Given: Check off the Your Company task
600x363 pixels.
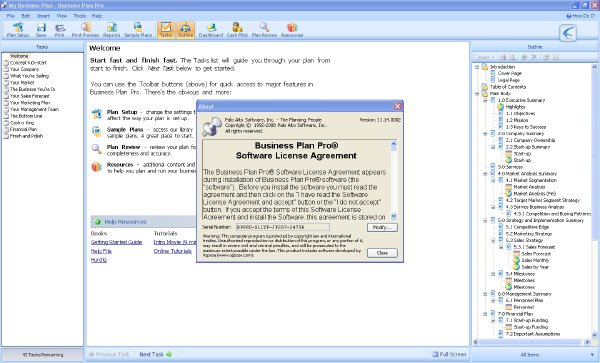Looking at the screenshot, I should pyautogui.click(x=6, y=69).
